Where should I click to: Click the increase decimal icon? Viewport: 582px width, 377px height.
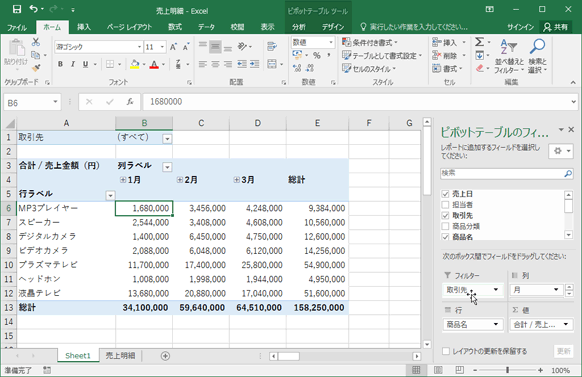(297, 68)
